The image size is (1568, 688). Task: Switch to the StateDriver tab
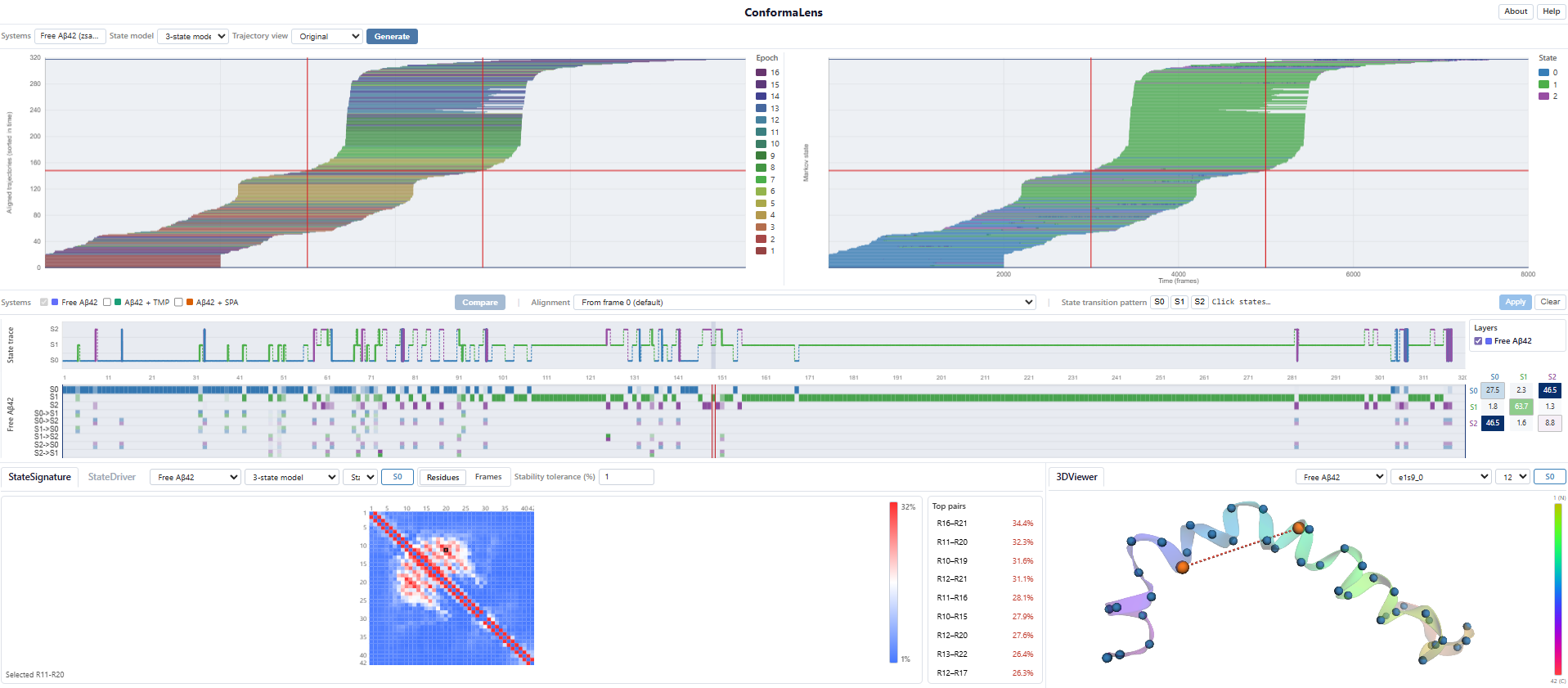click(x=112, y=477)
